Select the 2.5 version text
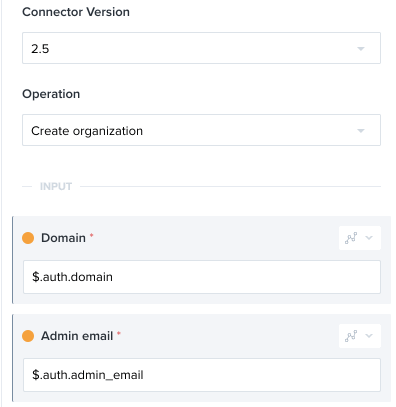This screenshot has height=407, width=396. click(40, 49)
